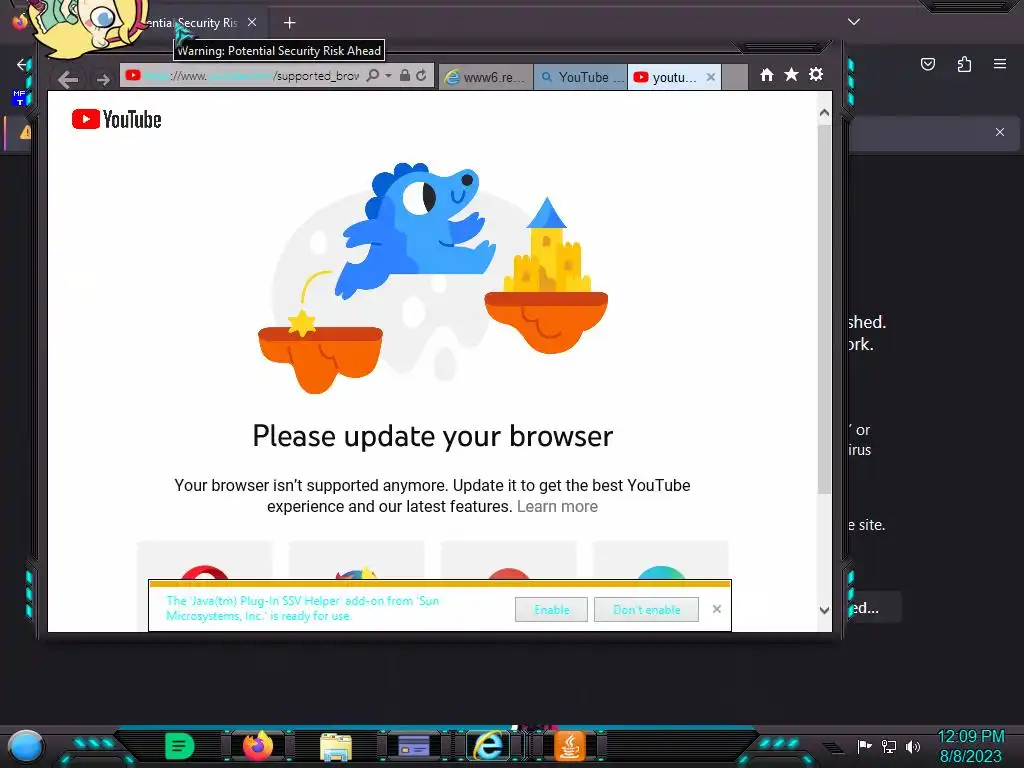Select the Firefox Potential Security Risk tab
The width and height of the screenshot is (1024, 768).
(x=189, y=23)
